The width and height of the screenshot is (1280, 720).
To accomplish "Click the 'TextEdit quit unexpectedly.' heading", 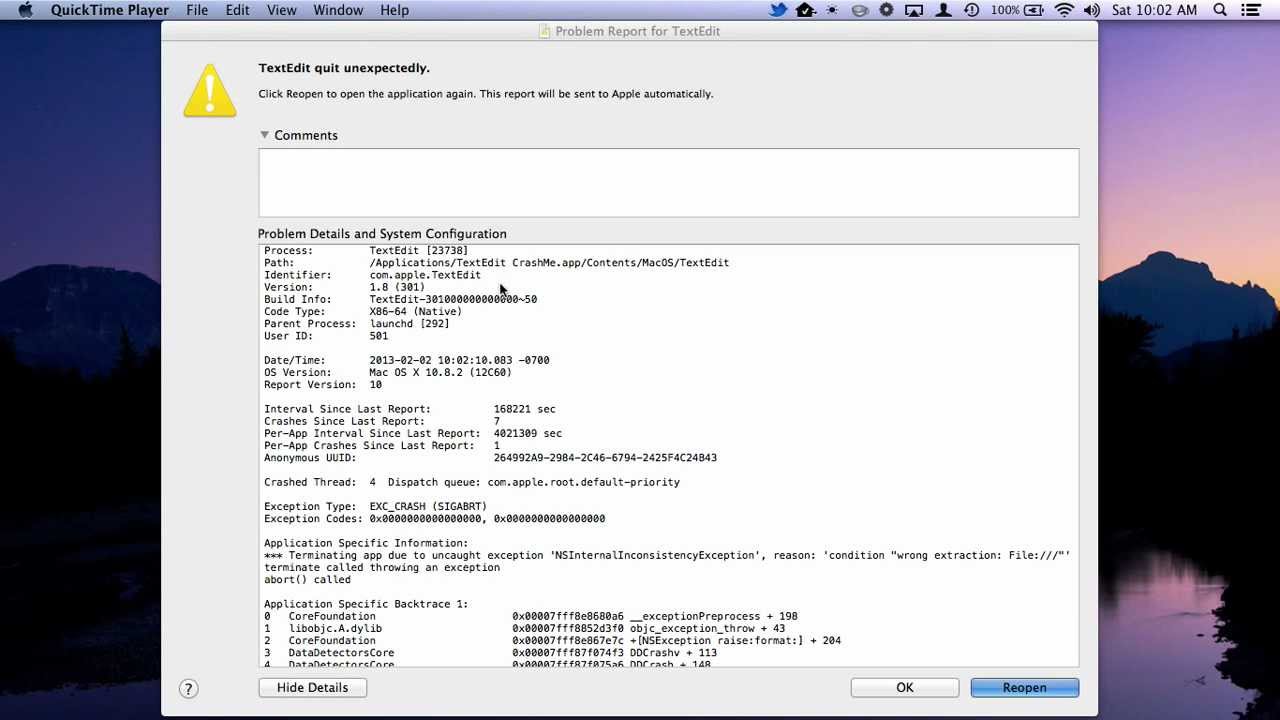I will 344,68.
